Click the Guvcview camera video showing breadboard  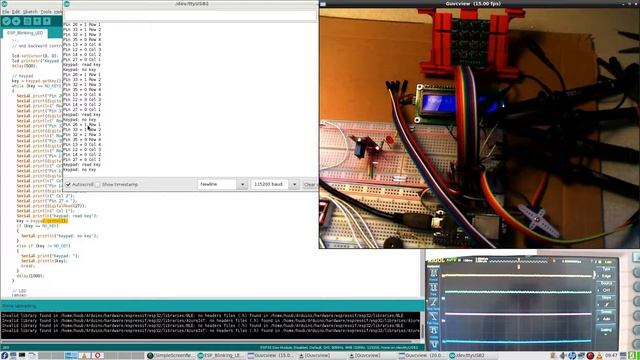(x=479, y=128)
